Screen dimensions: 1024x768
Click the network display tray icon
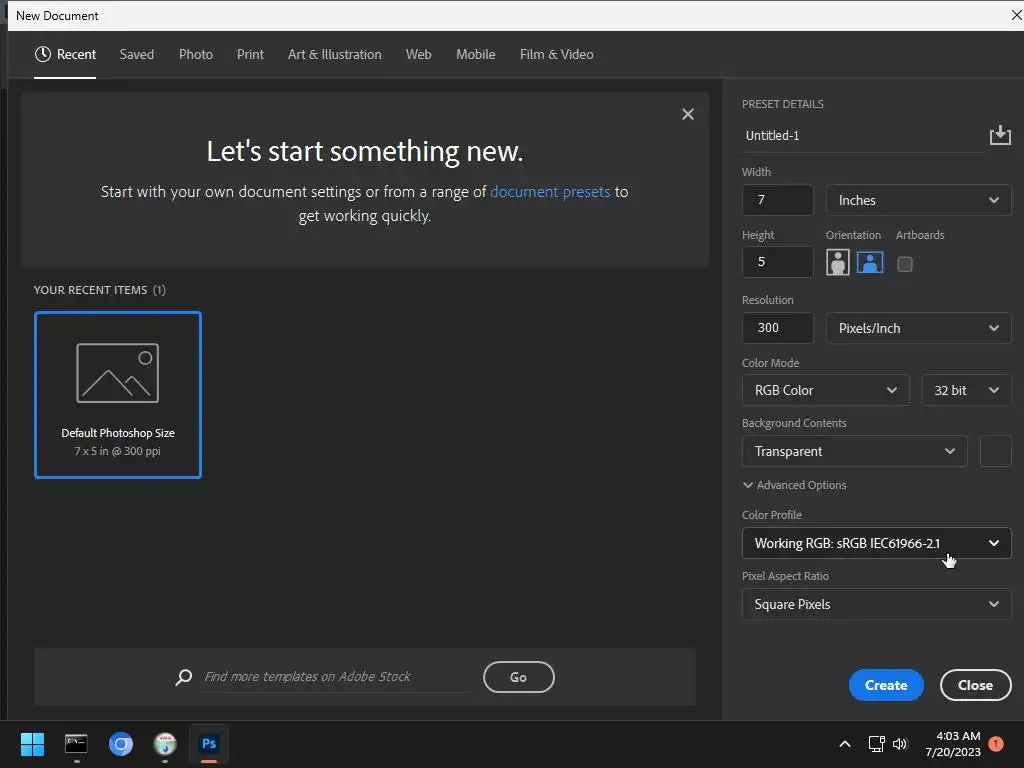tap(876, 744)
